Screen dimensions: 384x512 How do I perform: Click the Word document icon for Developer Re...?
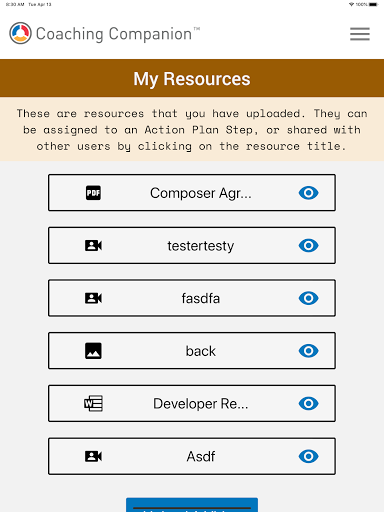[x=93, y=404]
